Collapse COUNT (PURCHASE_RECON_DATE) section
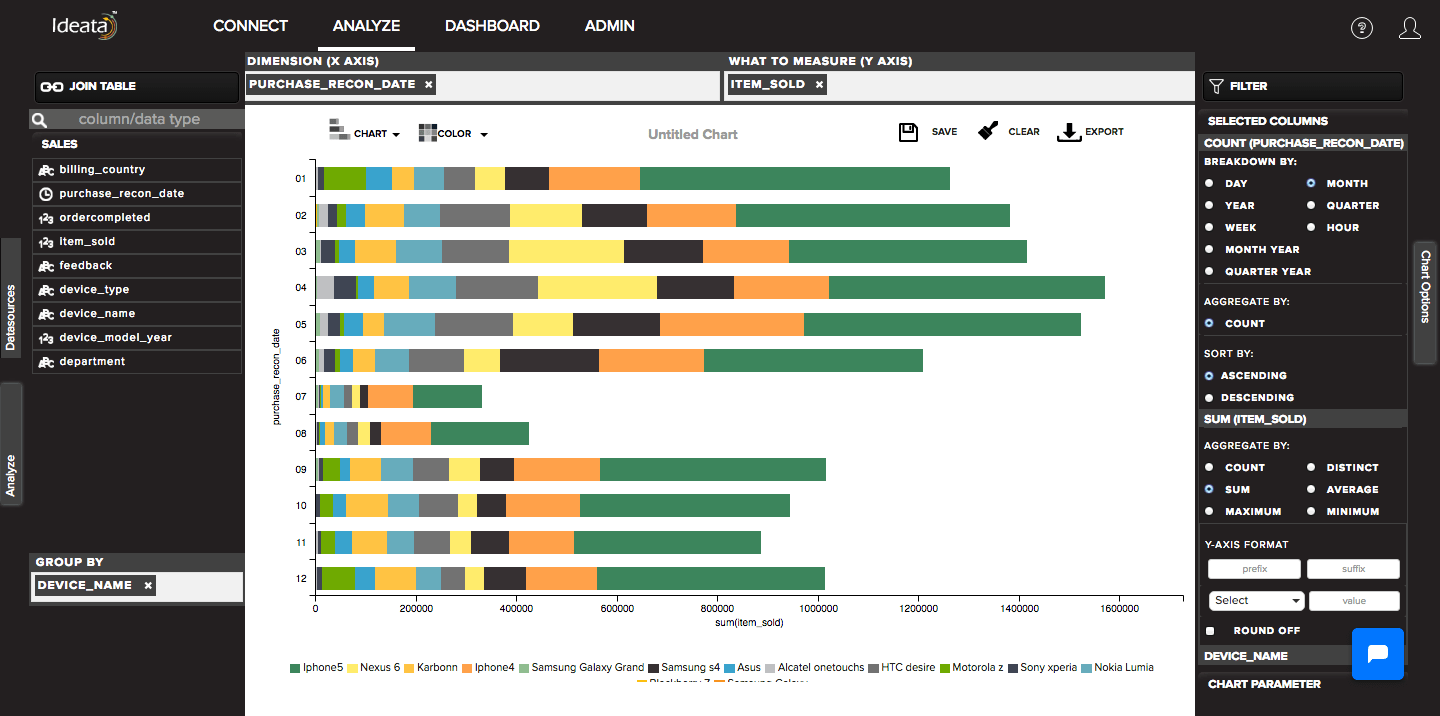The image size is (1440, 716). point(1302,144)
